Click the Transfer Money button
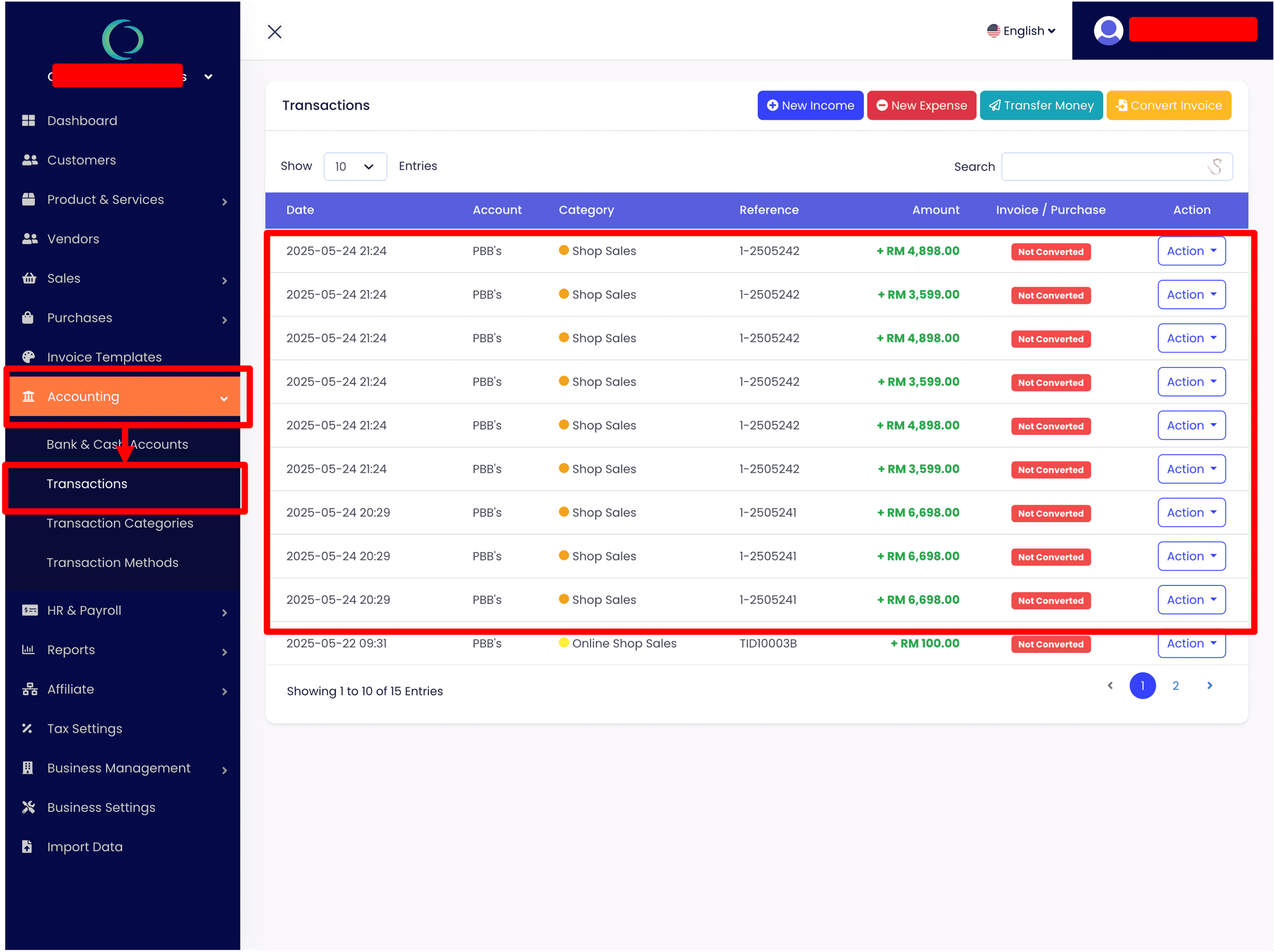This screenshot has width=1274, height=952. 1041,105
